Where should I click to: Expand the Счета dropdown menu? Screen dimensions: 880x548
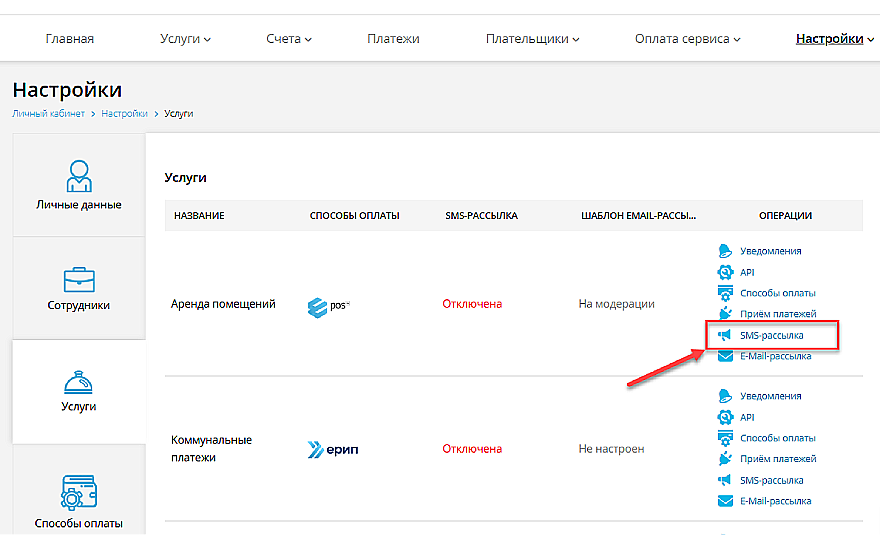coord(289,39)
